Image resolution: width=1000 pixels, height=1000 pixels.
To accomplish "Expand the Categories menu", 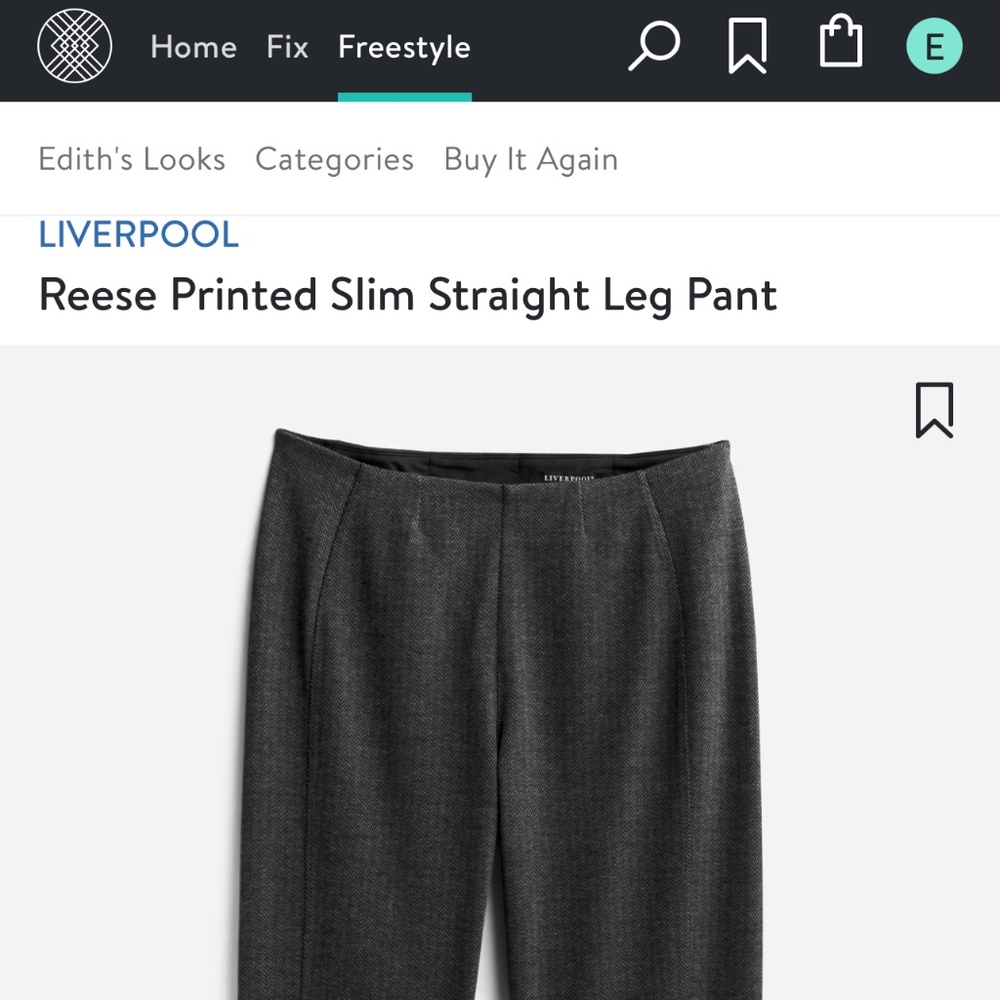I will click(334, 159).
